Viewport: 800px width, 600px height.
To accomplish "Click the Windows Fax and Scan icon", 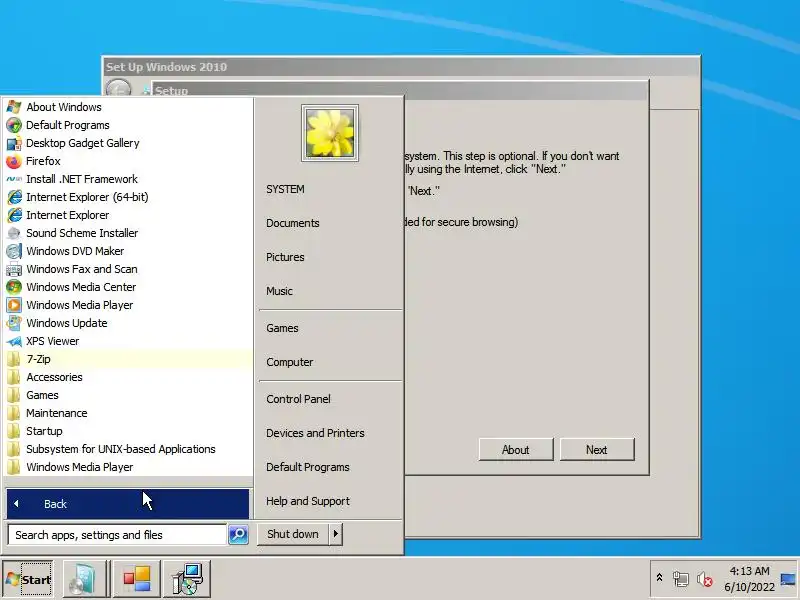I will pyautogui.click(x=14, y=269).
